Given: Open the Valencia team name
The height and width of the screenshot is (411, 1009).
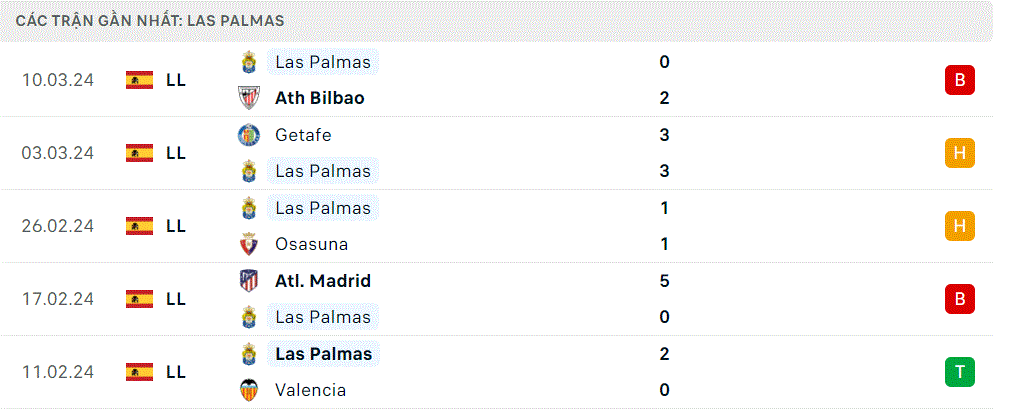Looking at the screenshot, I should (x=310, y=390).
